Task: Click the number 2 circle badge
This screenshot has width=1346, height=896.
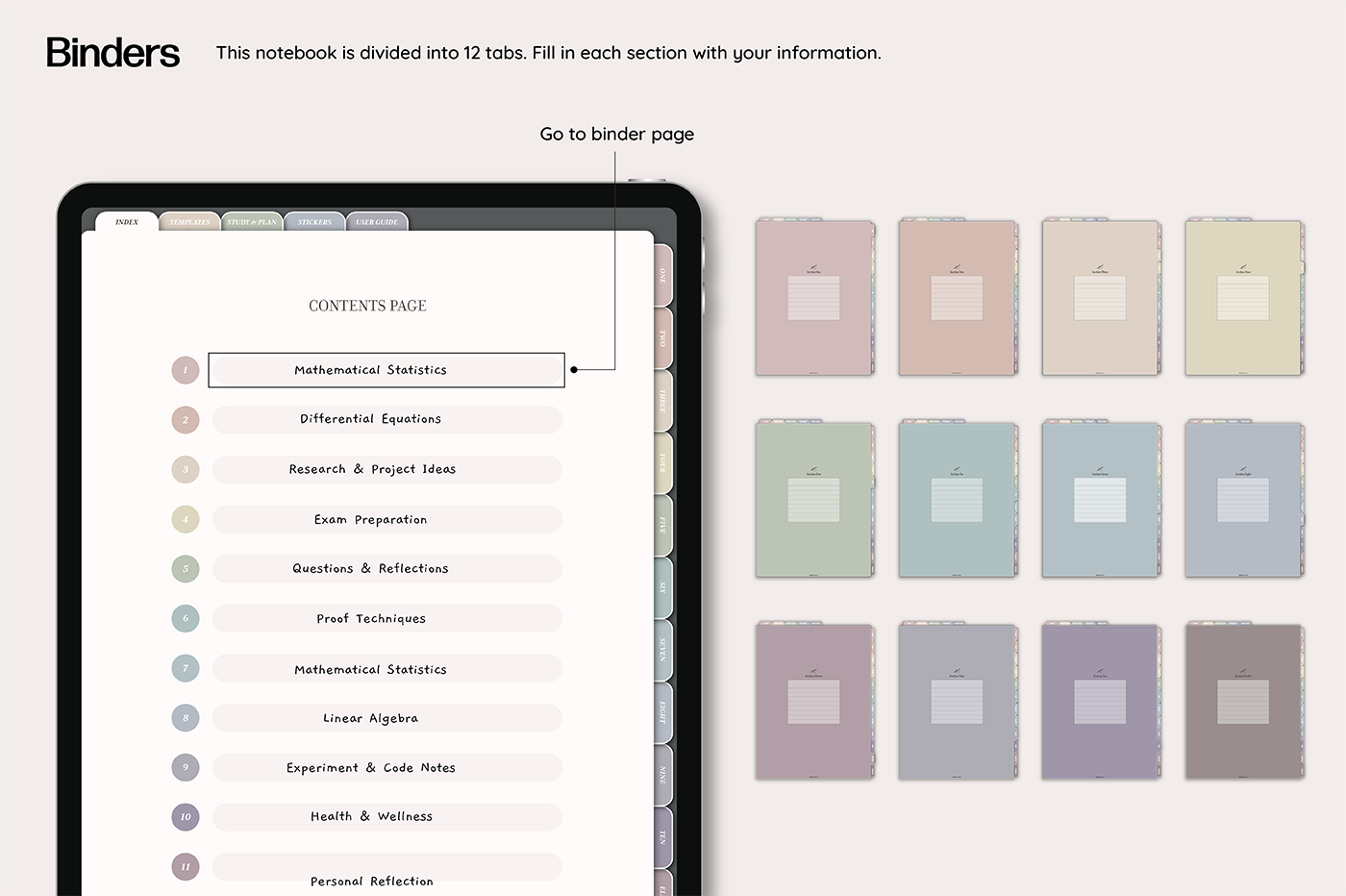Action: tap(186, 420)
